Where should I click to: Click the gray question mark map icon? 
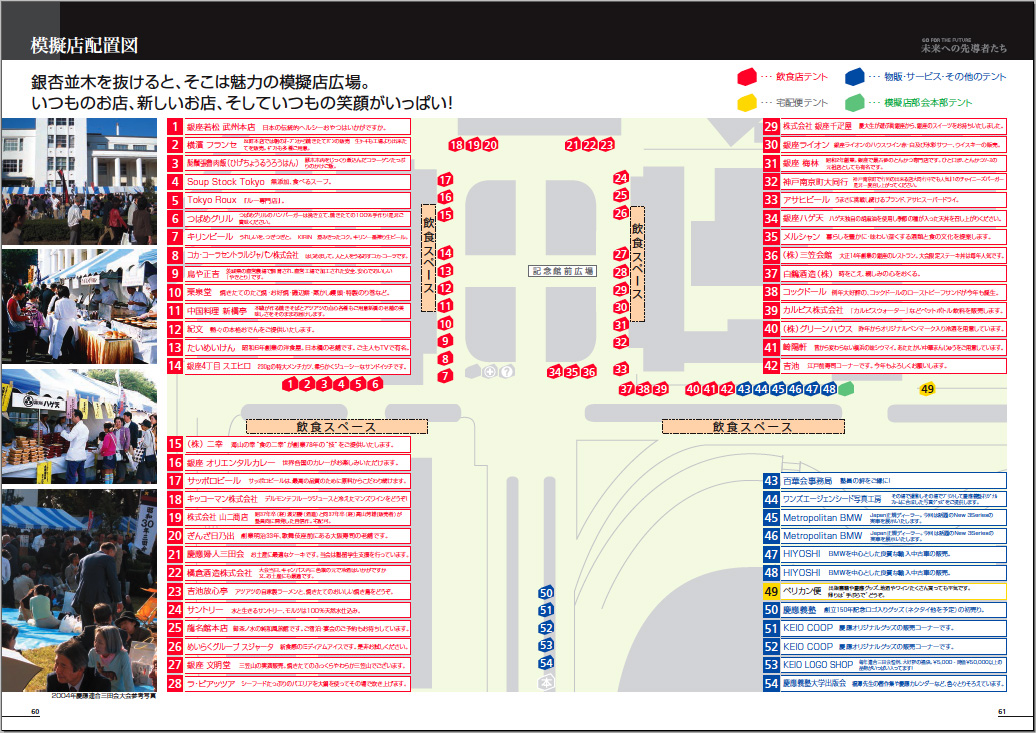pos(506,371)
